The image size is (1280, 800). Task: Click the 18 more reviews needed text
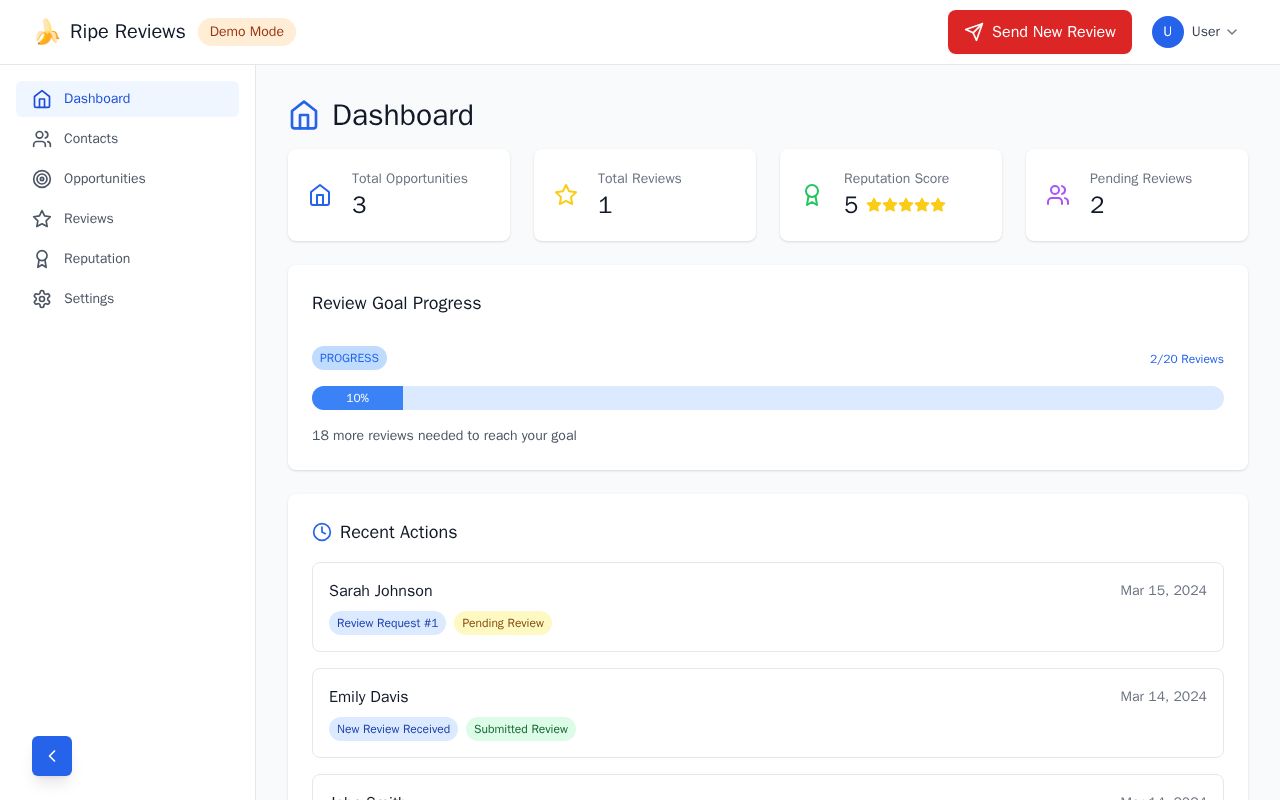(444, 436)
